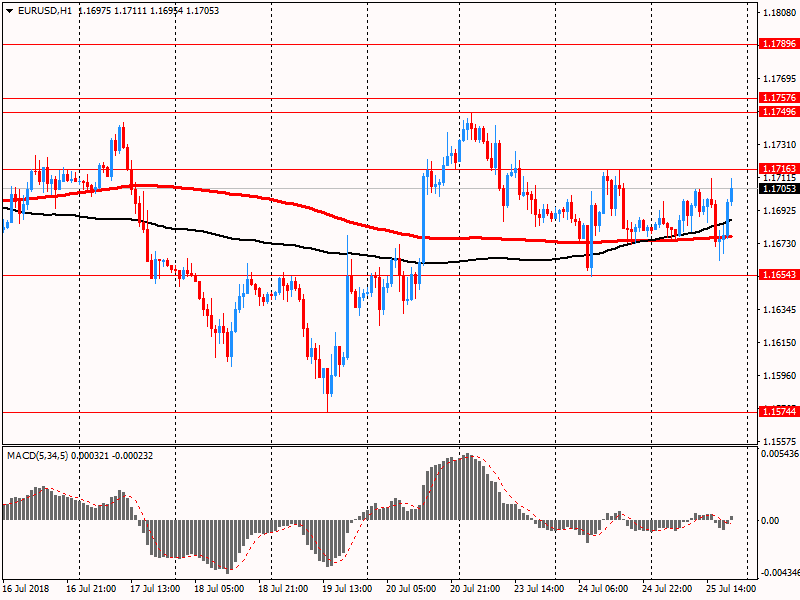The image size is (800, 600).
Task: Select the 0.00 MACD zero level label
Action: [770, 521]
